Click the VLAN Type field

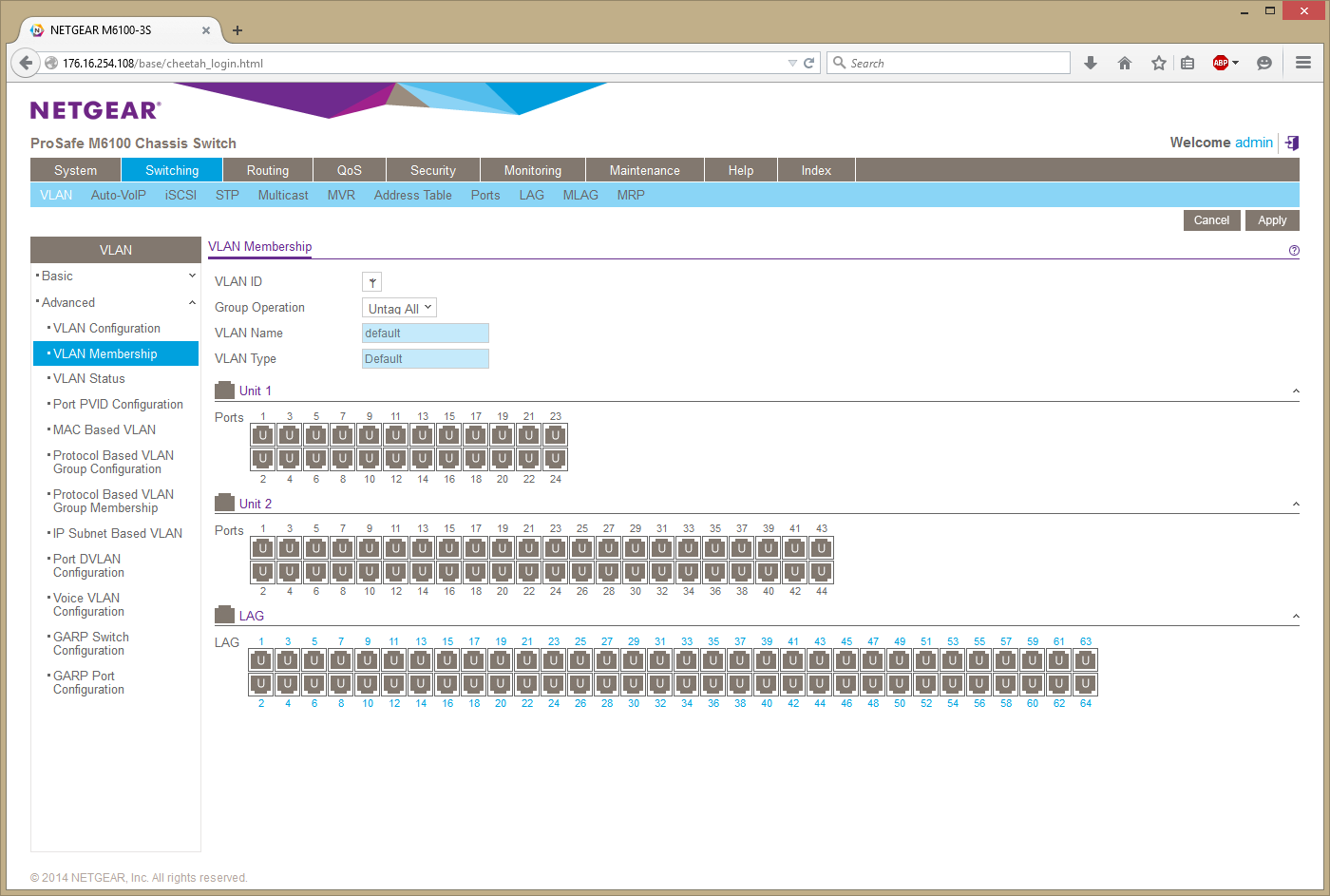point(426,358)
